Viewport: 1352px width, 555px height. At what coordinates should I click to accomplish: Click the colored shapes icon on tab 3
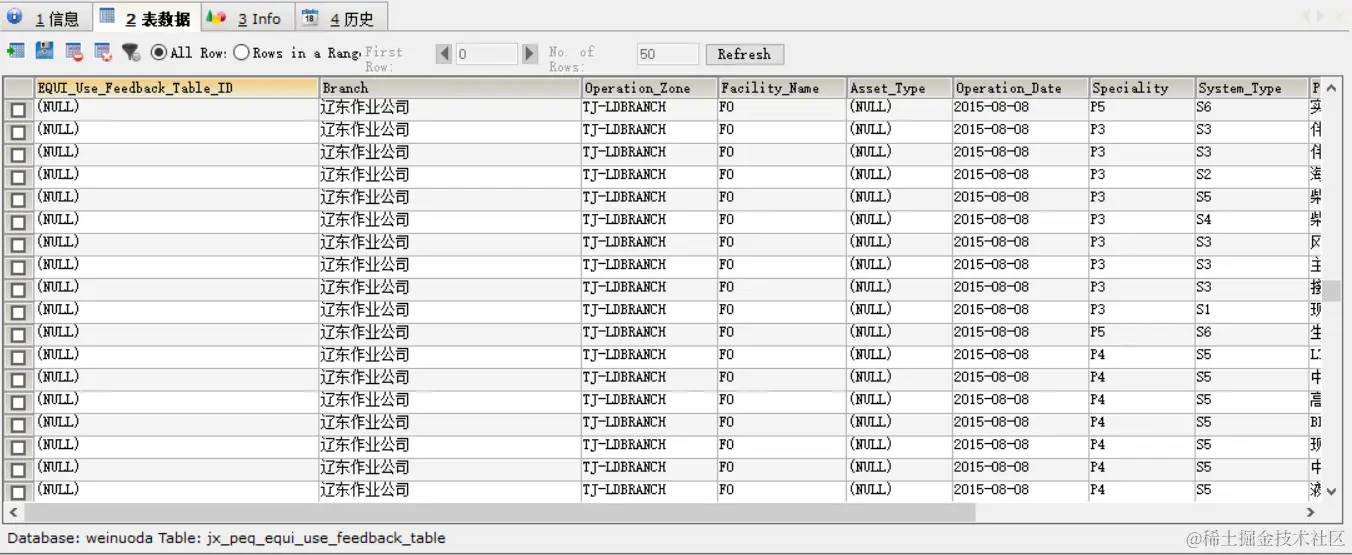pos(216,17)
